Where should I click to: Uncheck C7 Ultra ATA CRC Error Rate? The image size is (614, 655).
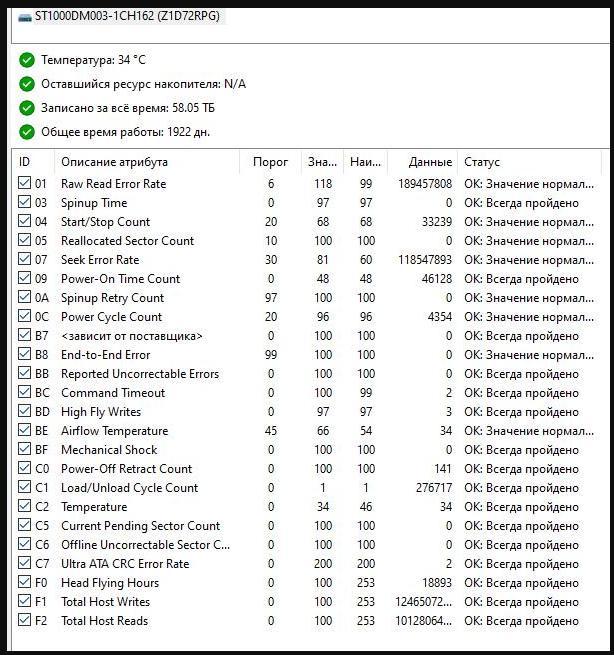coord(24,563)
